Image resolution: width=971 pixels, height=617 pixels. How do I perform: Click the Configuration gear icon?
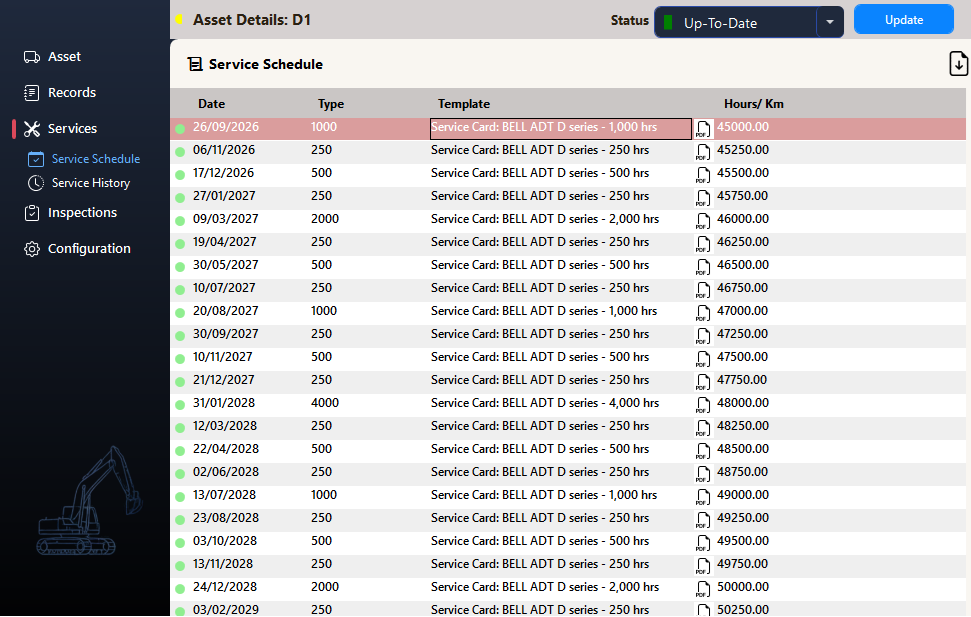pos(32,249)
